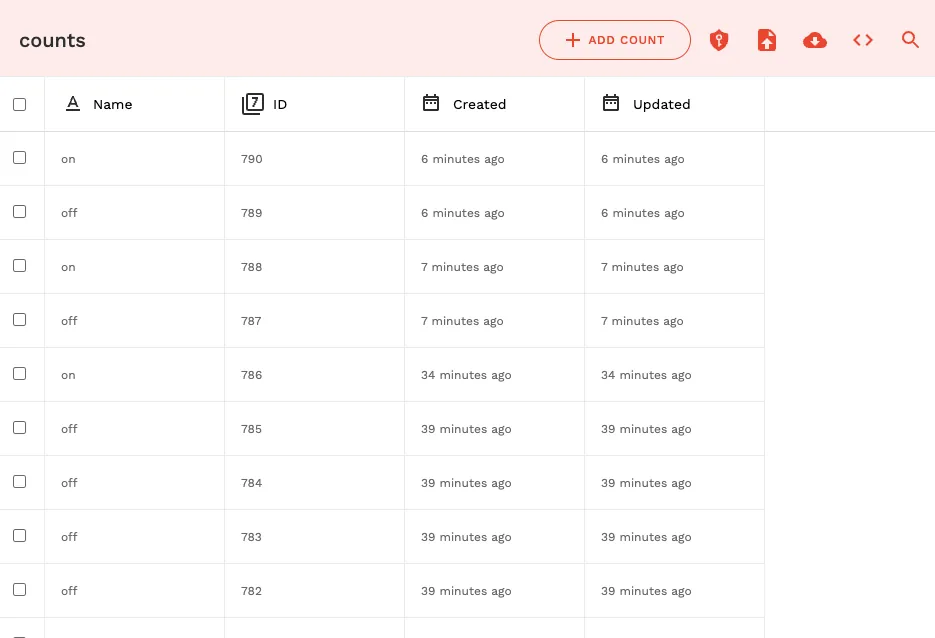Image resolution: width=935 pixels, height=638 pixels.
Task: Click the shield permissions icon
Action: pos(718,40)
